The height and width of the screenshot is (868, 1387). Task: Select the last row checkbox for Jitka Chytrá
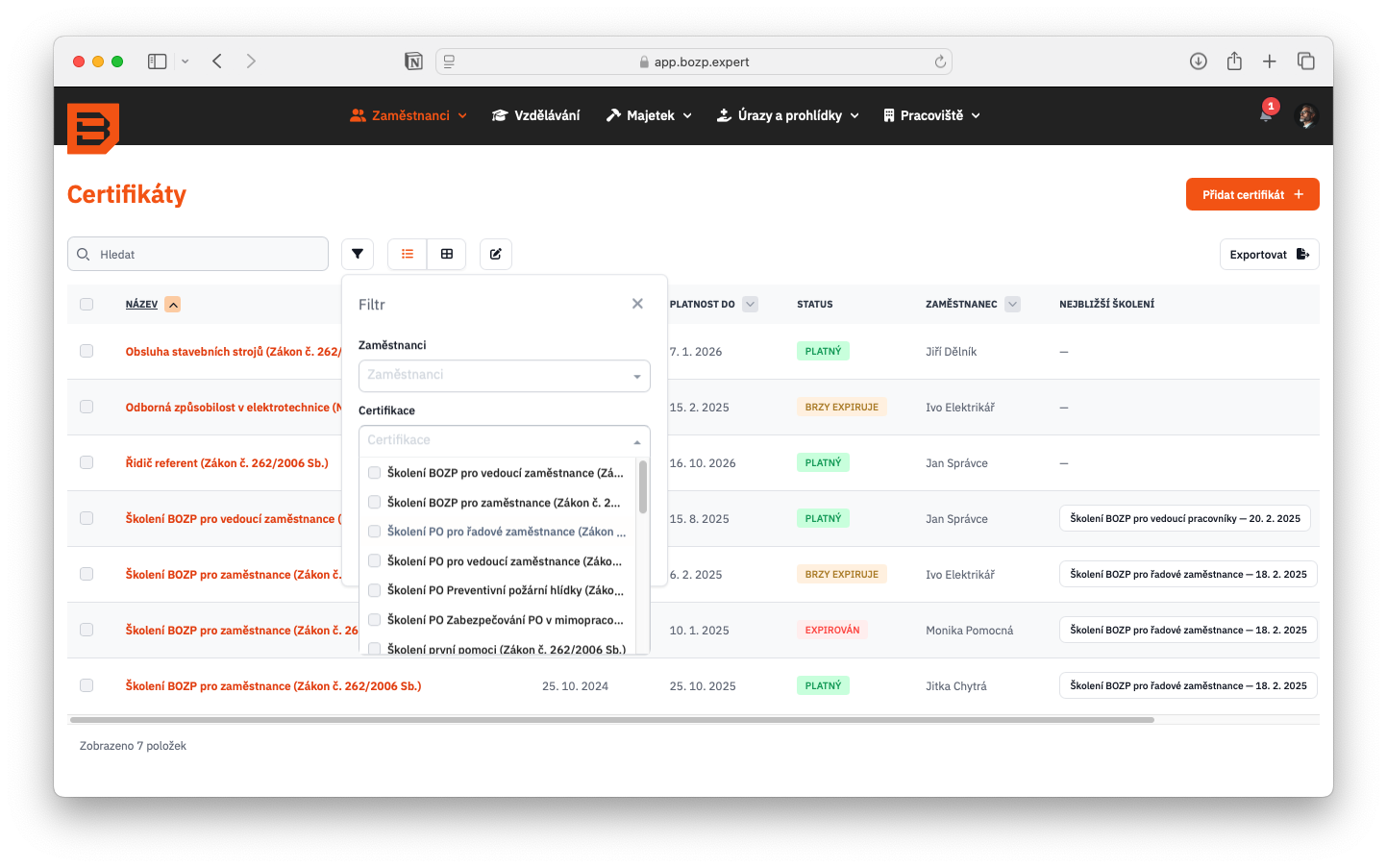point(87,685)
